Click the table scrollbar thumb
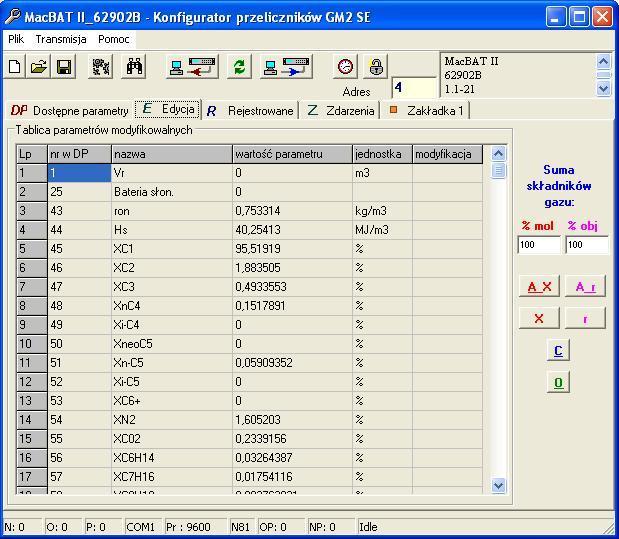The height and width of the screenshot is (539, 619). pyautogui.click(x=498, y=171)
